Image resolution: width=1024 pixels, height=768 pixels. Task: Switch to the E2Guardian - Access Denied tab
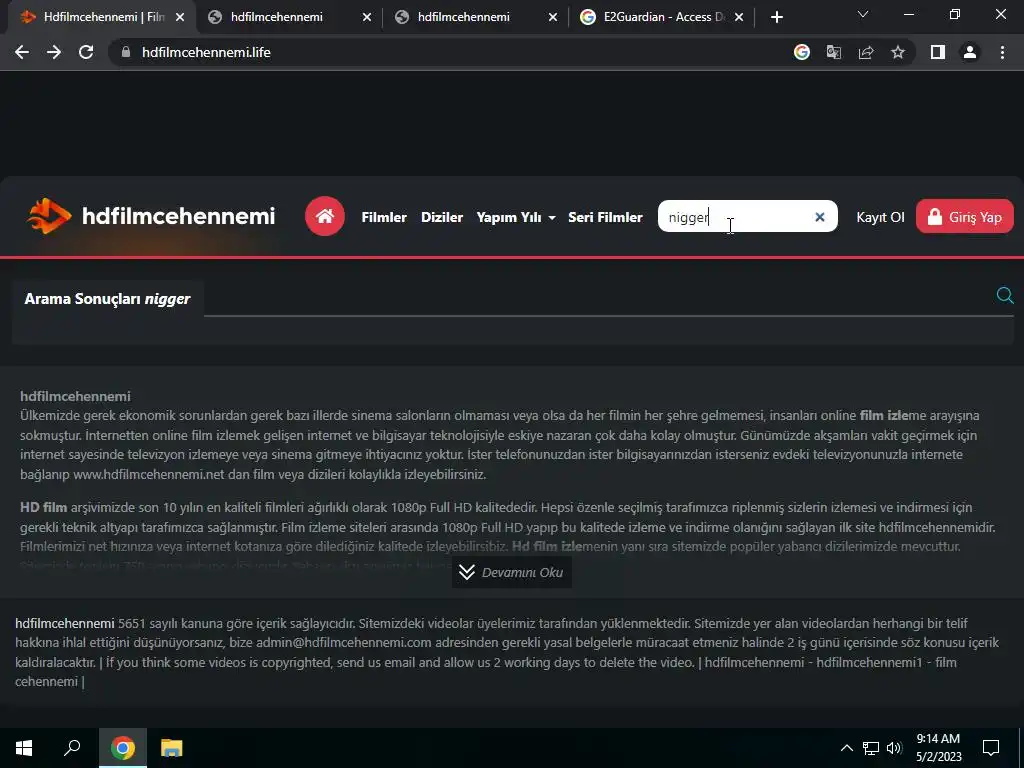pos(661,18)
